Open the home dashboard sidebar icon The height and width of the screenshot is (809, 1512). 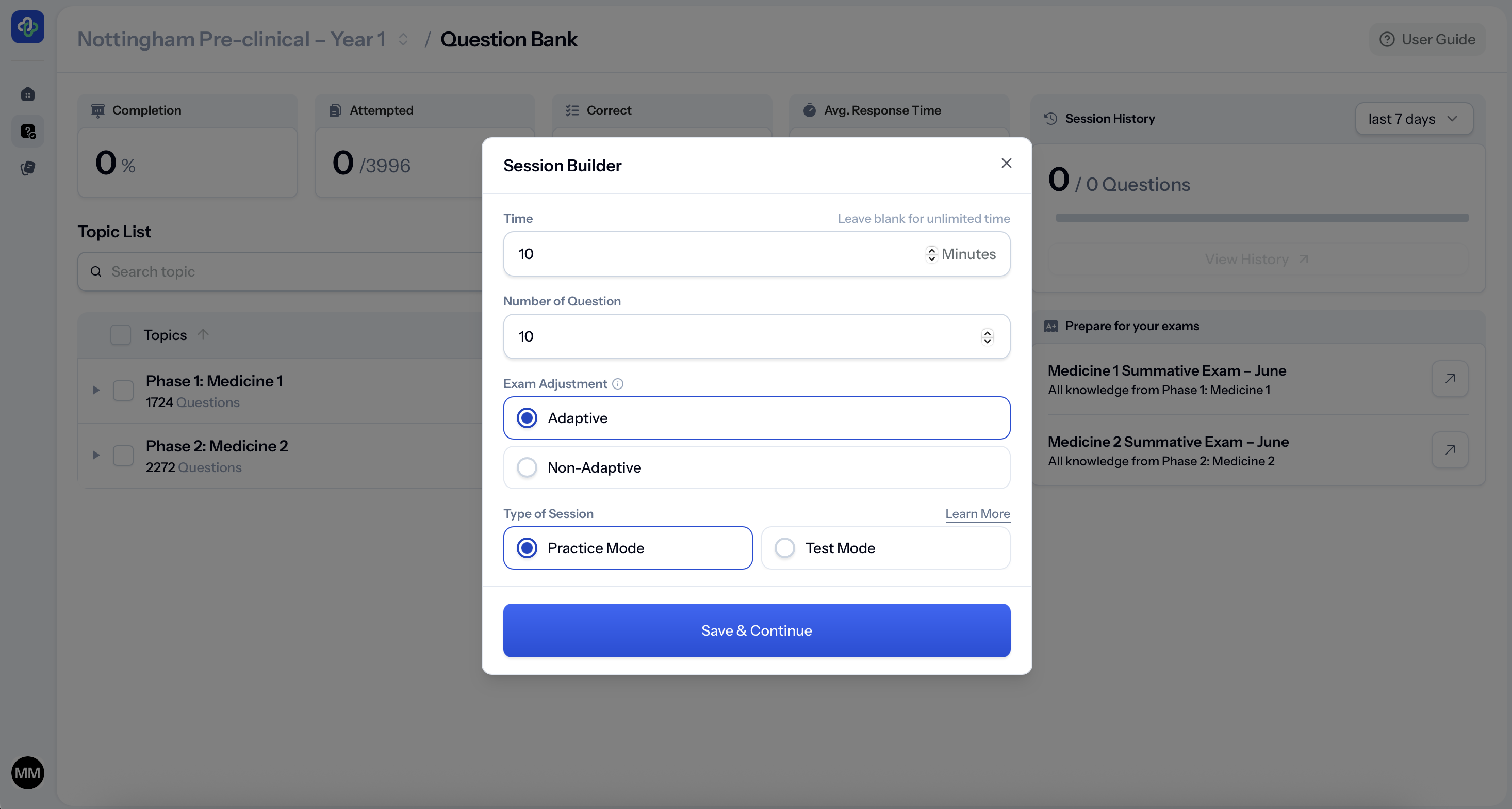coord(27,94)
